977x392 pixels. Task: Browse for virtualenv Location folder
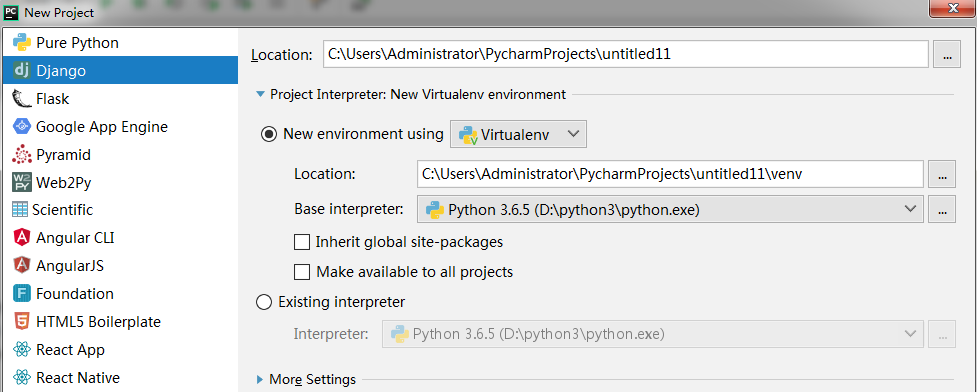942,174
